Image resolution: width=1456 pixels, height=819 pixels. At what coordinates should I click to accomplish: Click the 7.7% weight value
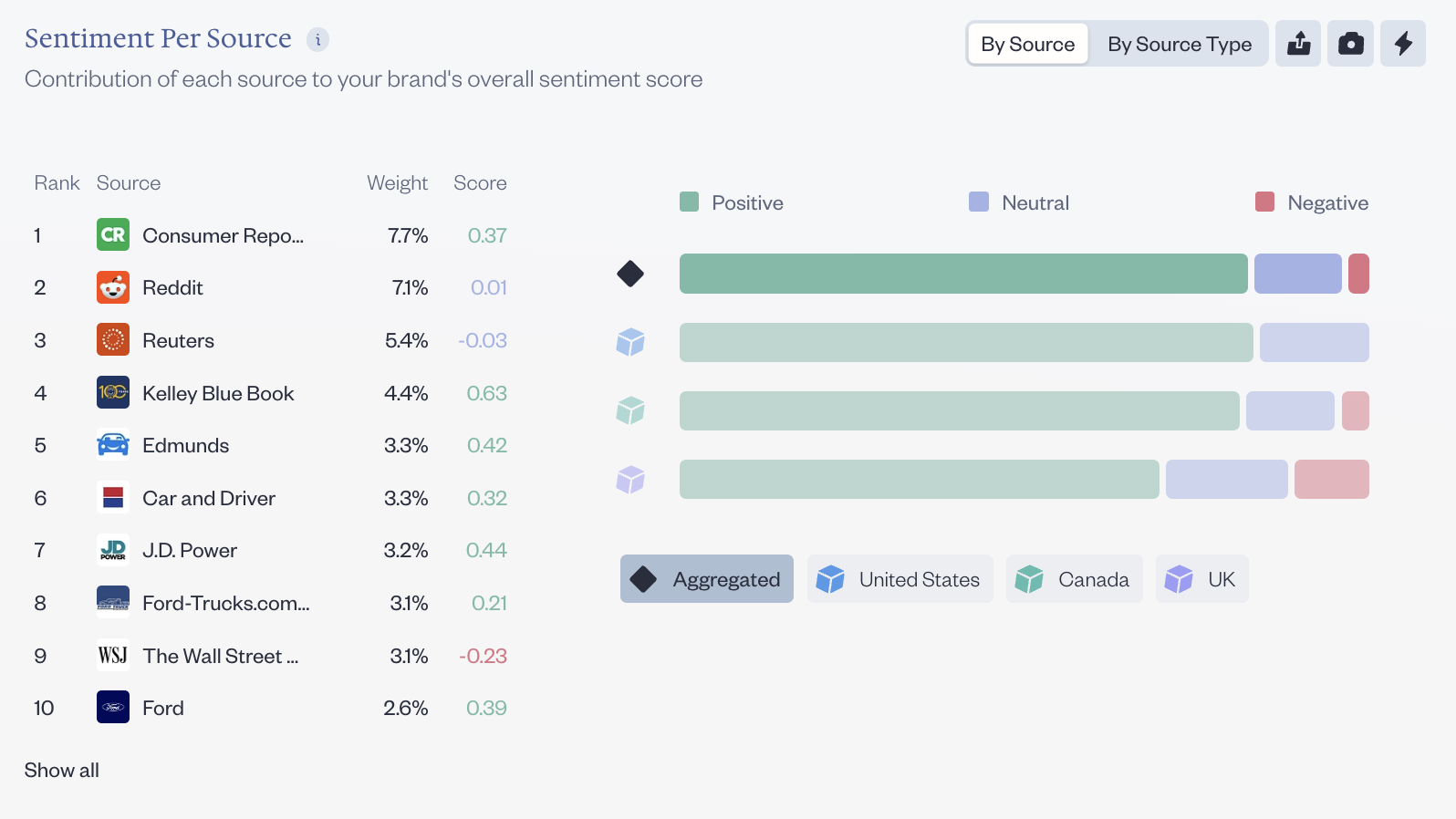click(408, 235)
